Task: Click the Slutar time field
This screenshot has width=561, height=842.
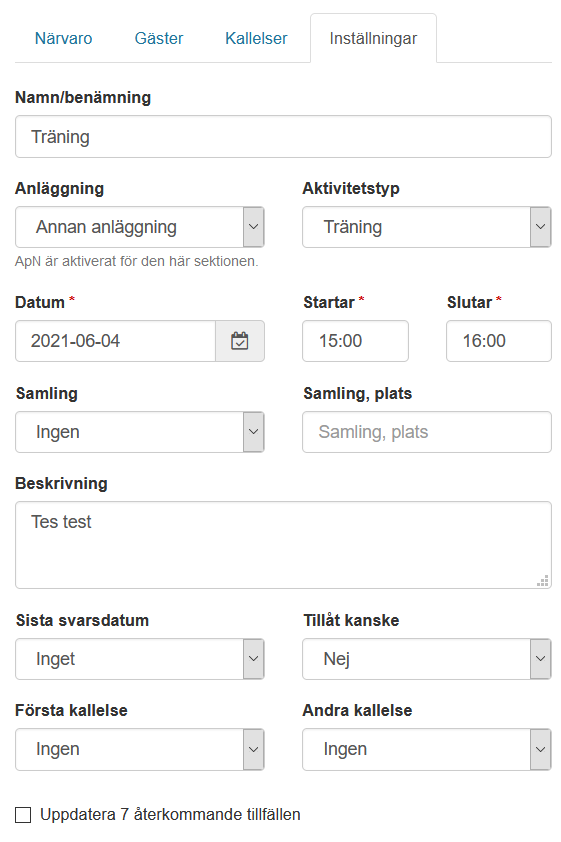Action: click(499, 341)
